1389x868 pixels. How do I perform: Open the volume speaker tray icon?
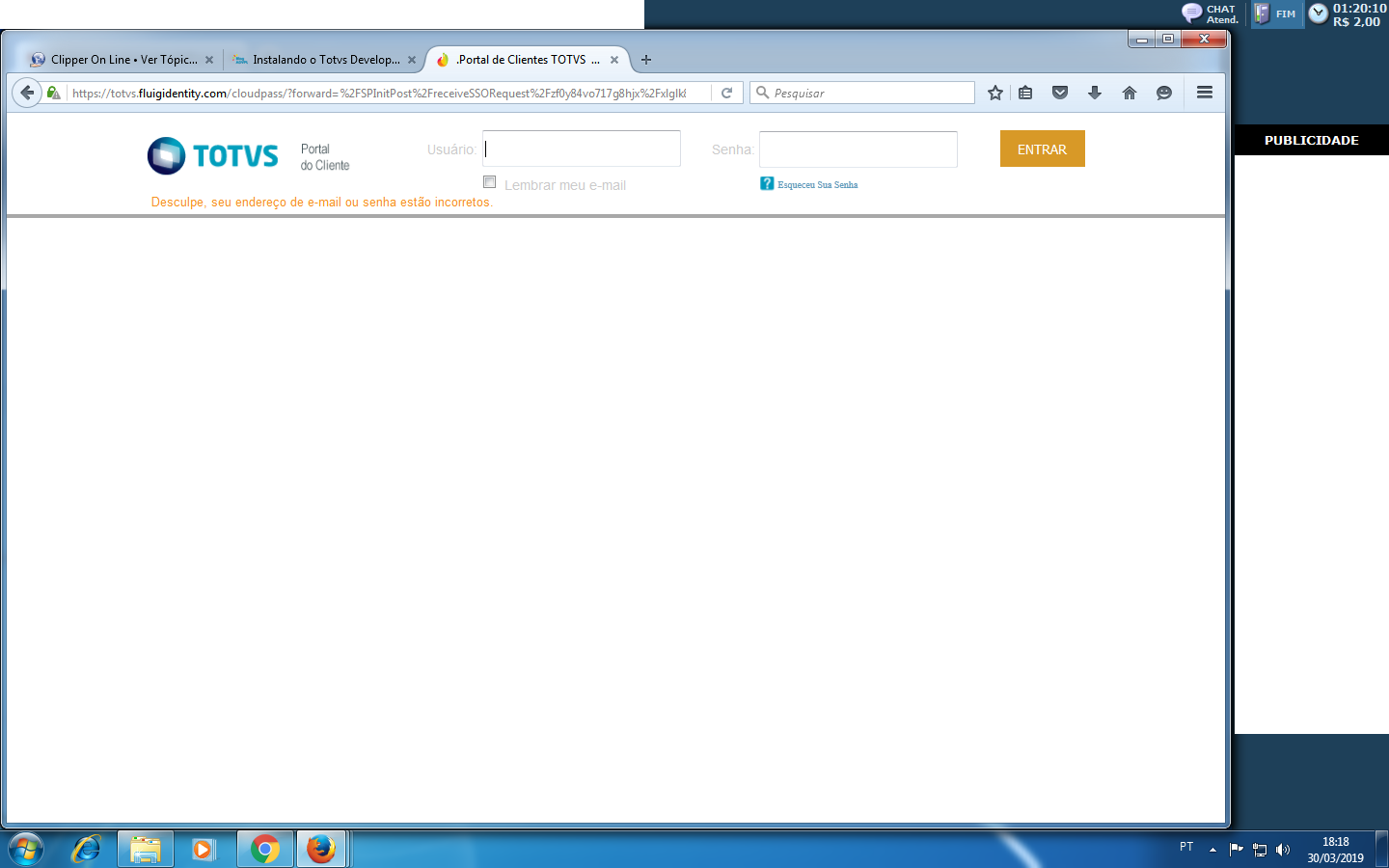[x=1283, y=850]
